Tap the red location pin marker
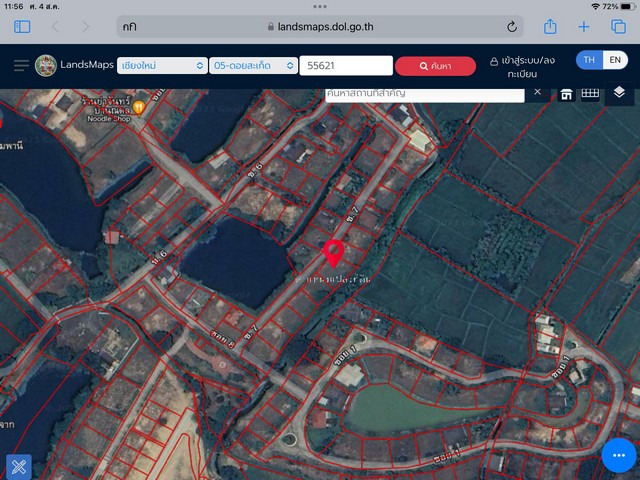This screenshot has width=640, height=480. (334, 253)
